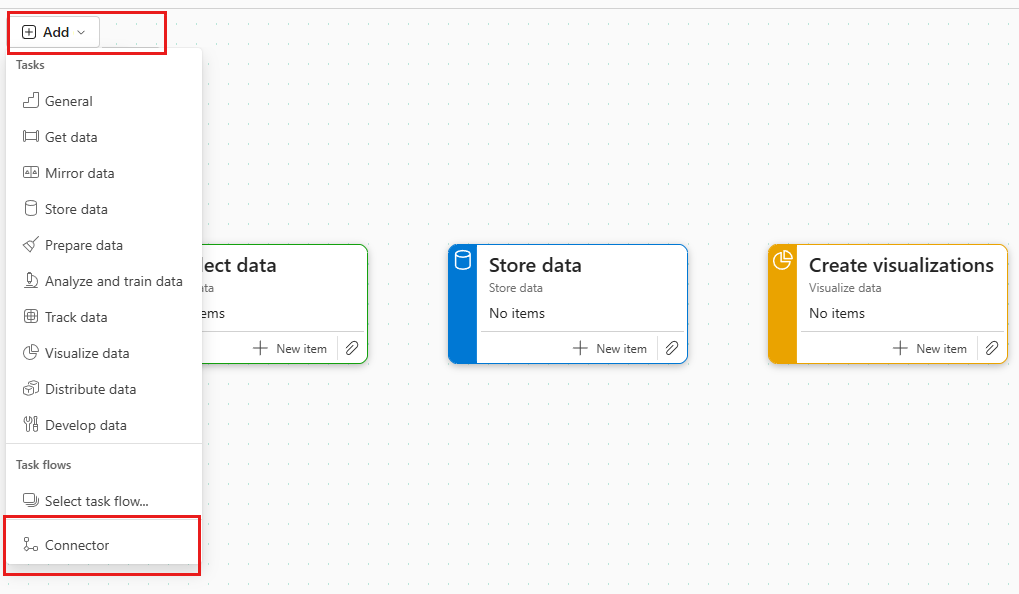The image size is (1019, 594).
Task: Click the Develop data icon
Action: click(x=30, y=425)
